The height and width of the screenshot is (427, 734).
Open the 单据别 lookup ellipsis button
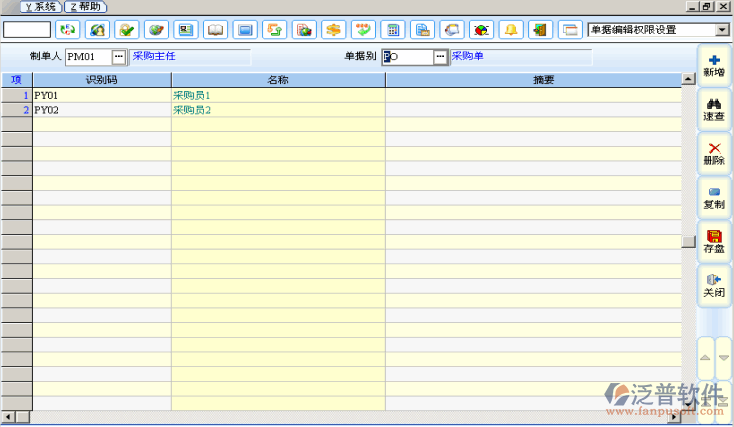tap(440, 57)
